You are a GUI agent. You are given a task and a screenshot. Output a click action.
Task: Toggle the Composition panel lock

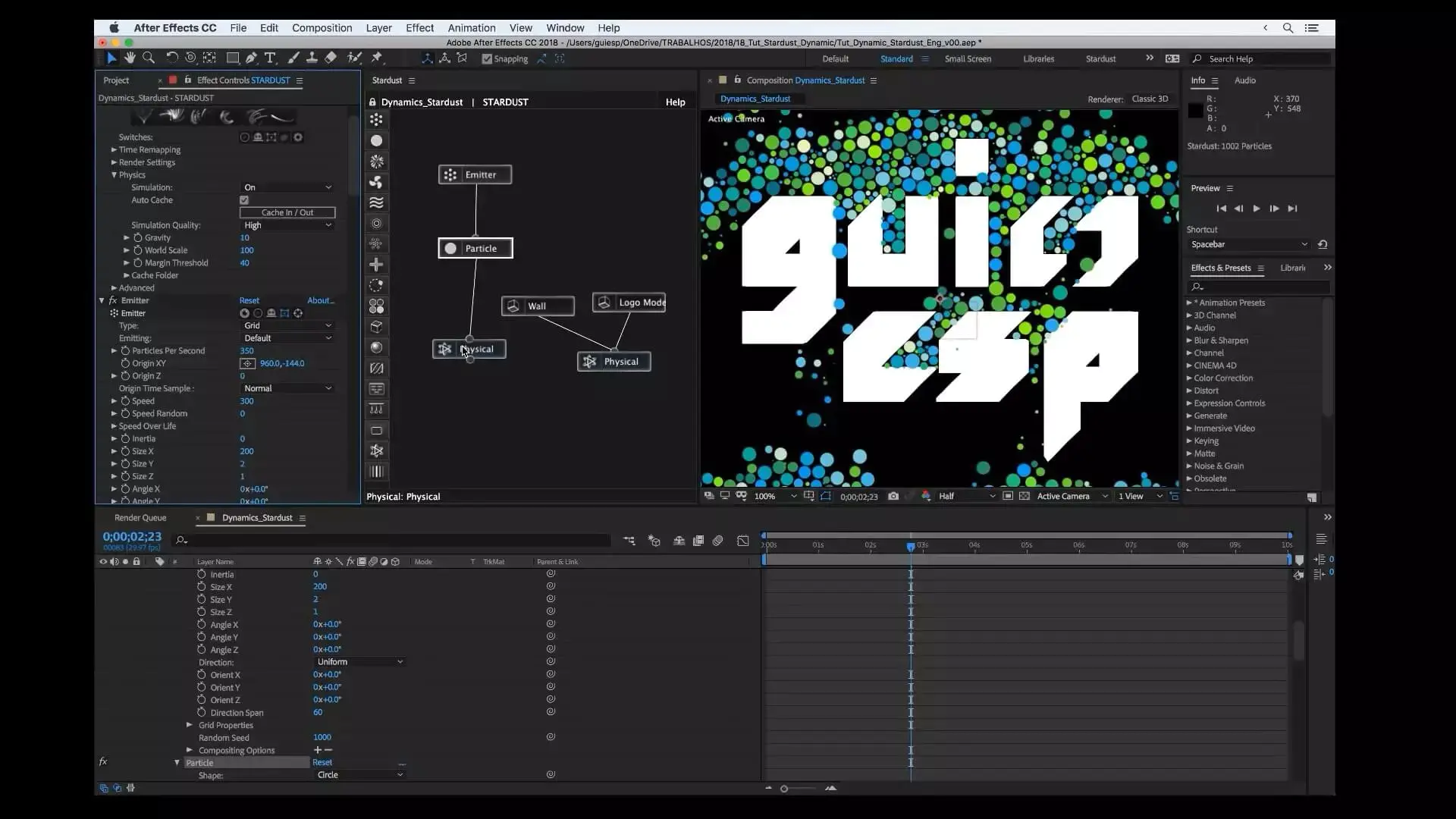(737, 80)
